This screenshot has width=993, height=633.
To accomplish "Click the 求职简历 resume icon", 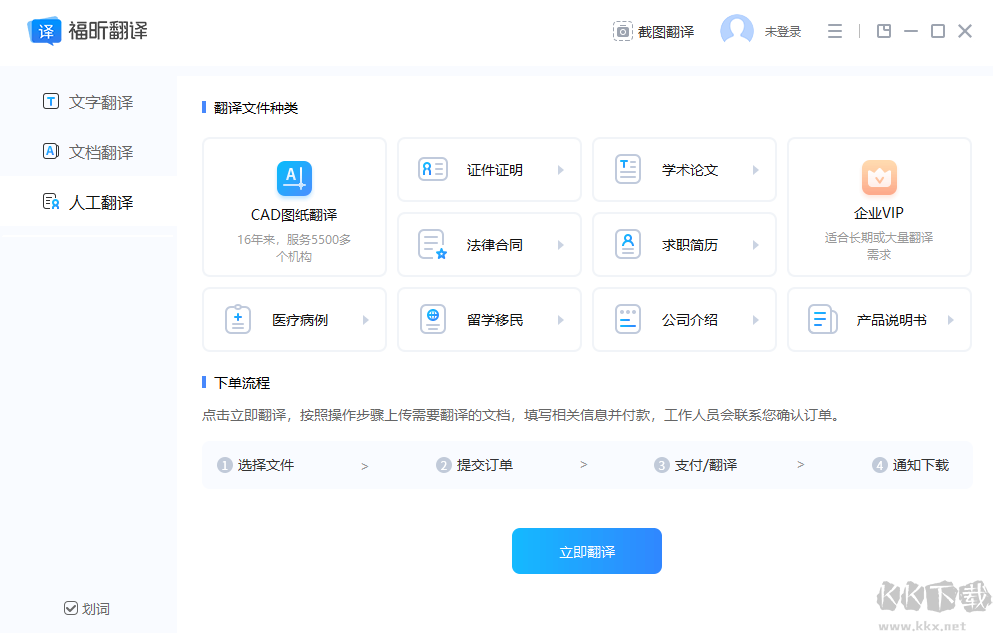I will coord(627,244).
